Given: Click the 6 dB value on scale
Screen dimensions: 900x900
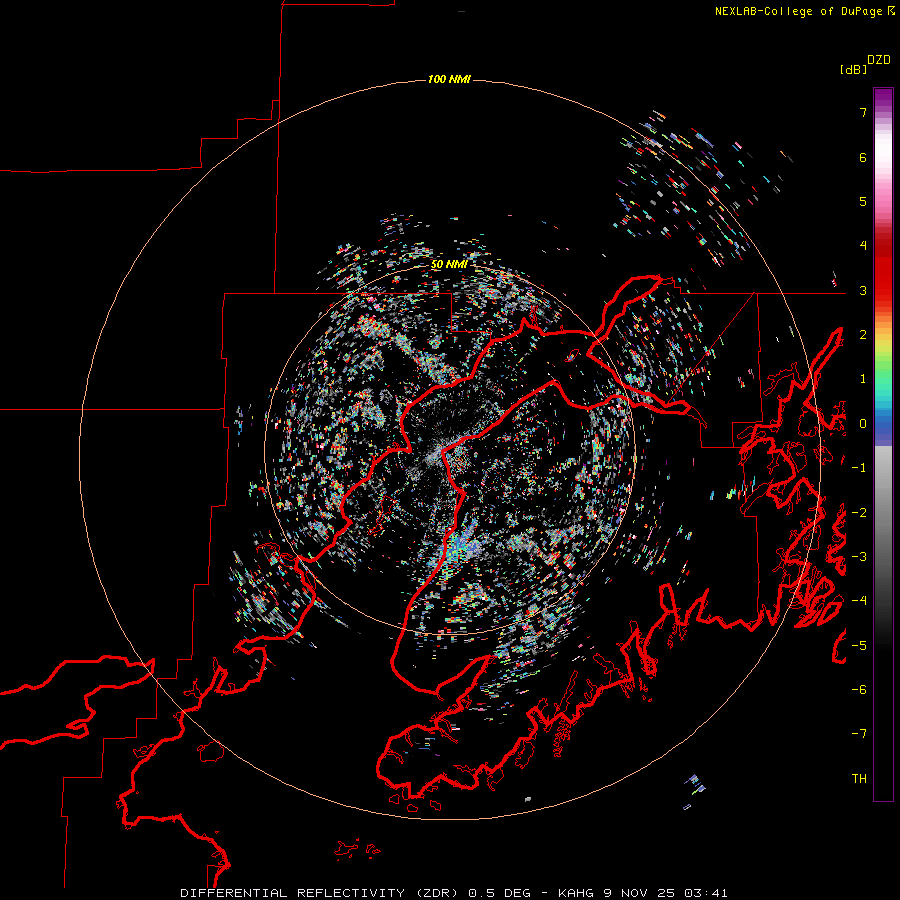Looking at the screenshot, I should click(863, 157).
